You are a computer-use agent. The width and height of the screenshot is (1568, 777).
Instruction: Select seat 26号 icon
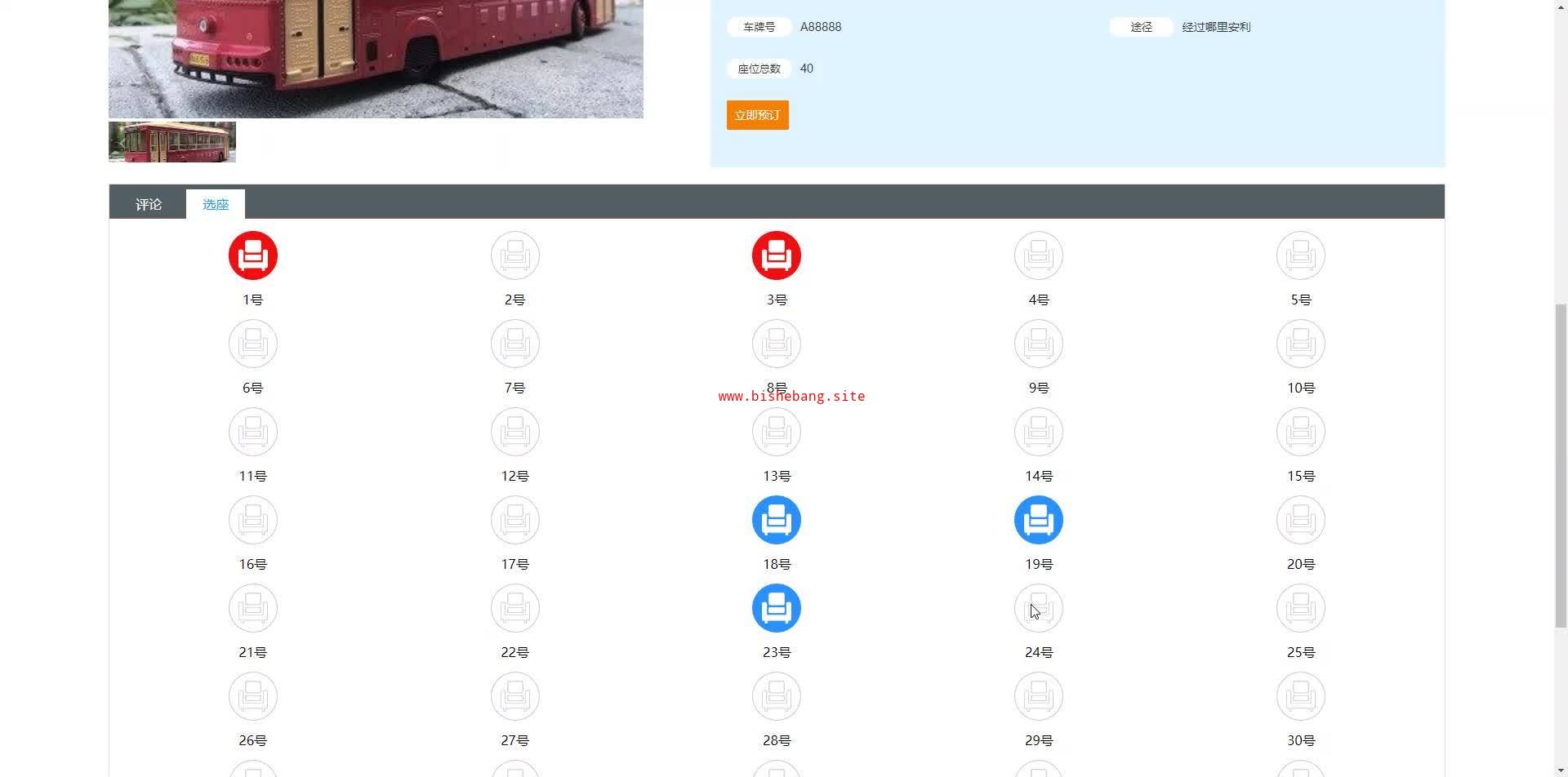[x=253, y=696]
